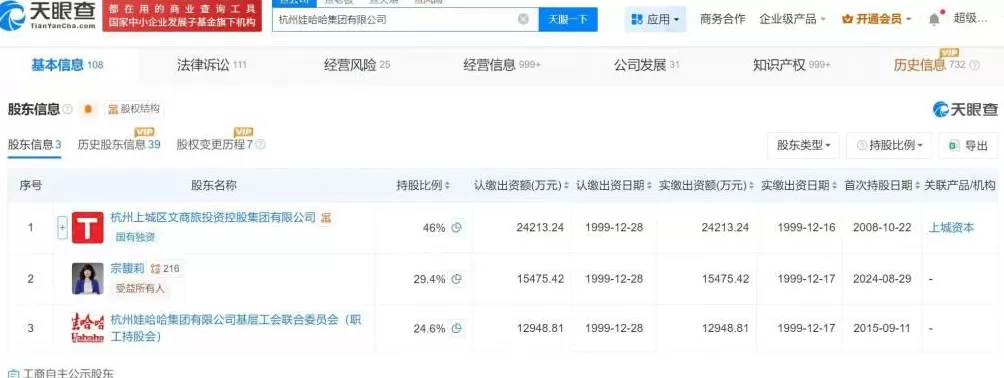Clear the search field with the X icon

[523, 19]
